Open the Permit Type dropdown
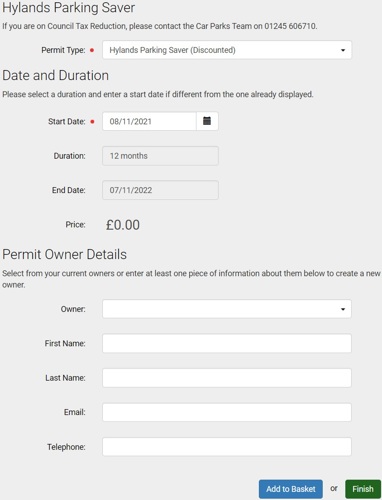 click(227, 50)
